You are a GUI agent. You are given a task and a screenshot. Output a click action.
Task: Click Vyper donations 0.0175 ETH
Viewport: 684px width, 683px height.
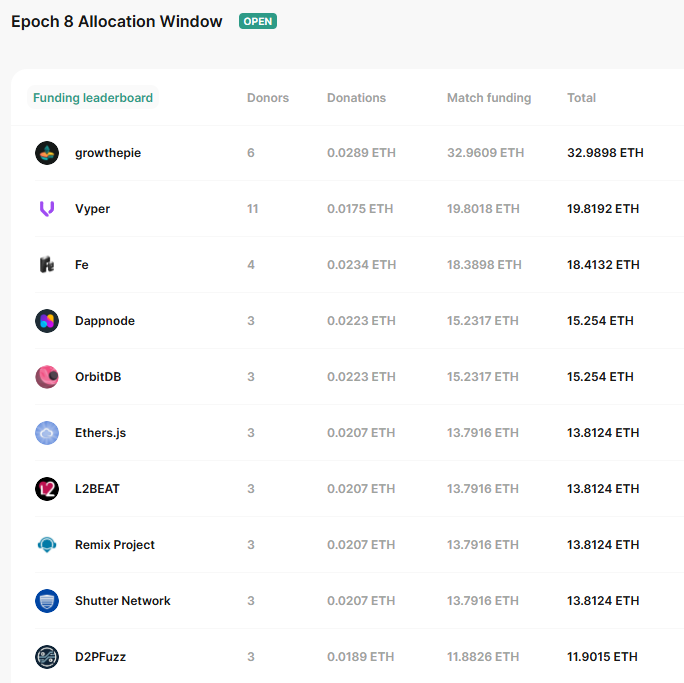(360, 209)
